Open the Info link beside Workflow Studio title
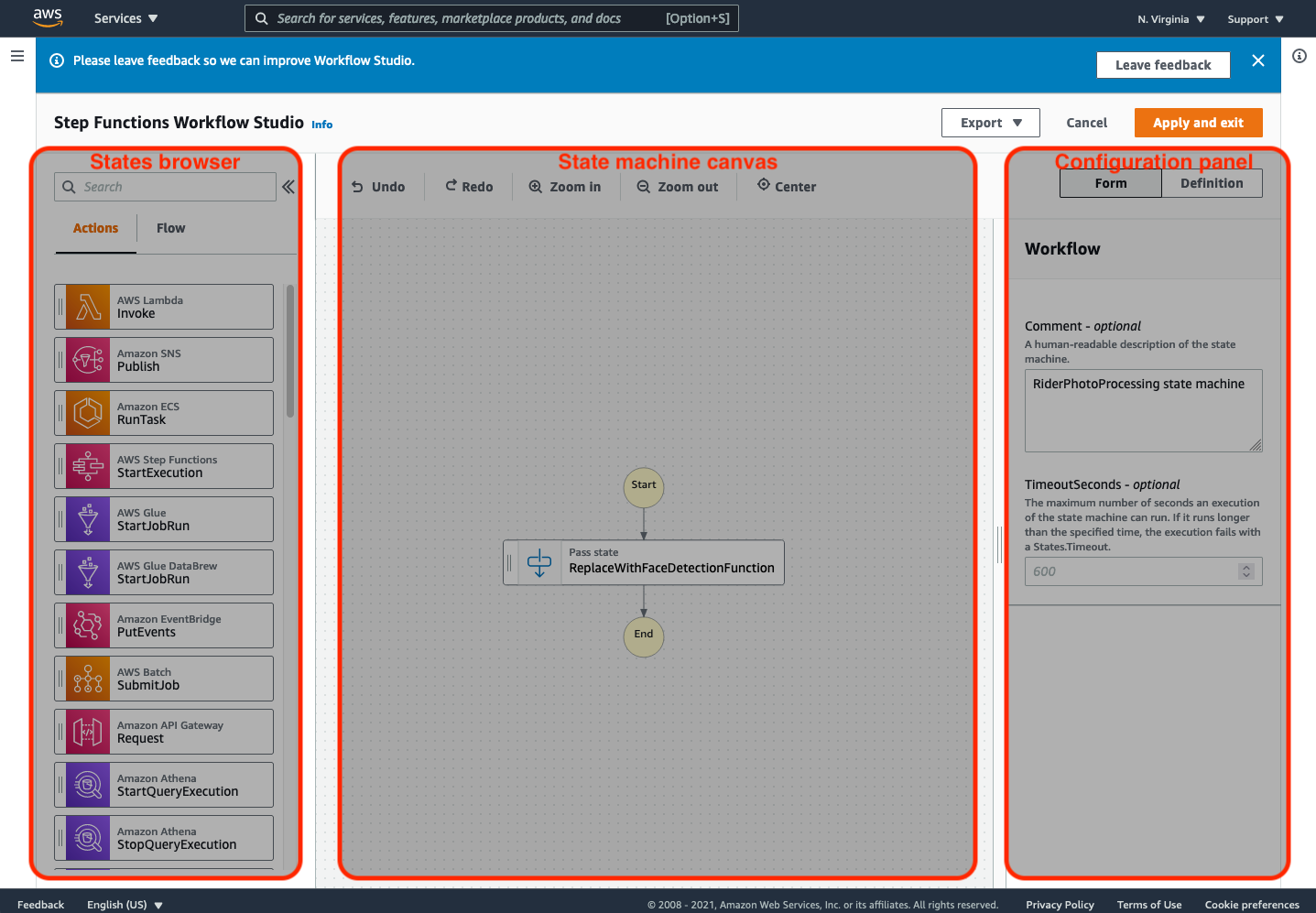 coord(322,125)
